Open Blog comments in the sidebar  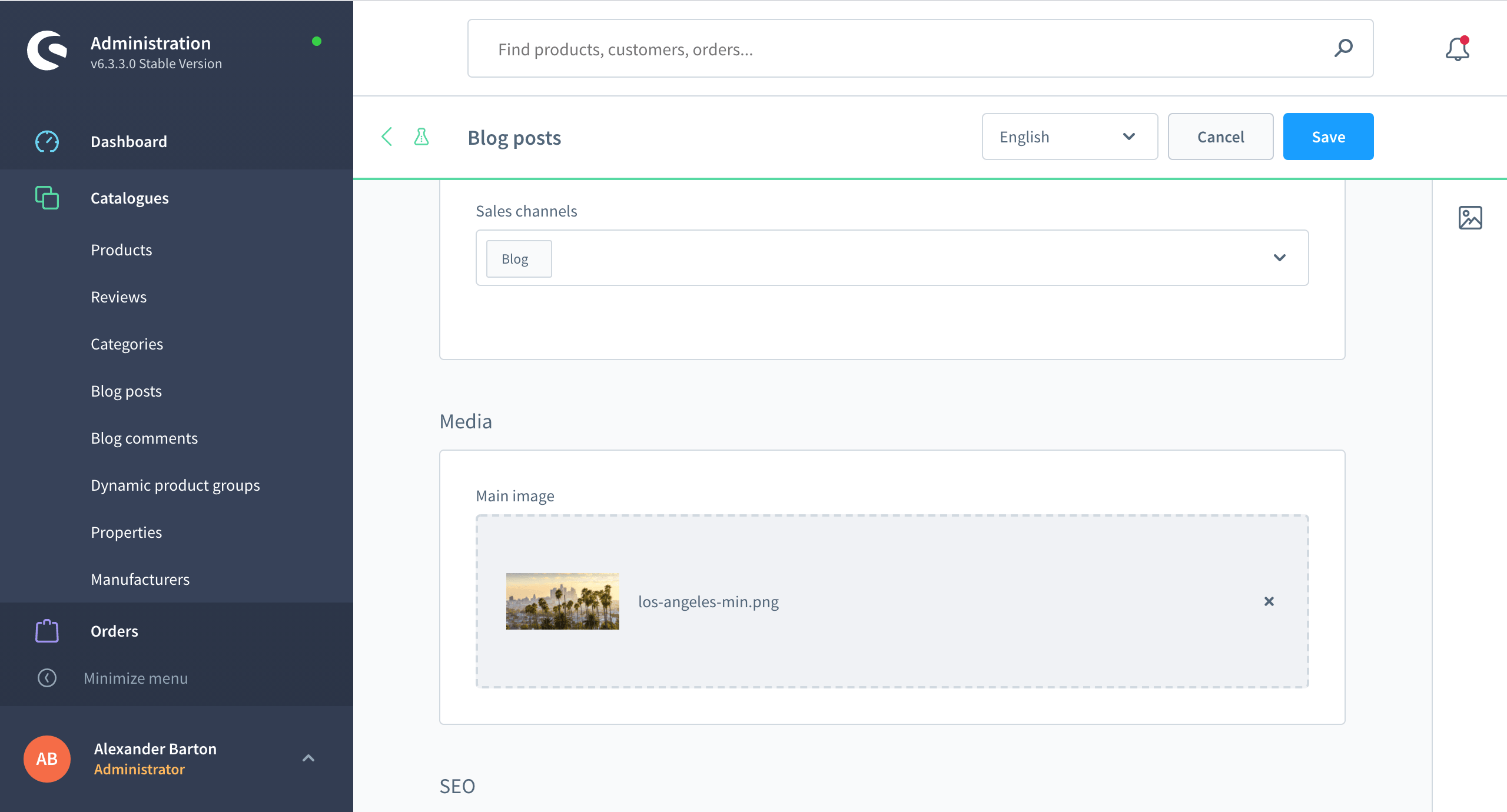(x=144, y=438)
